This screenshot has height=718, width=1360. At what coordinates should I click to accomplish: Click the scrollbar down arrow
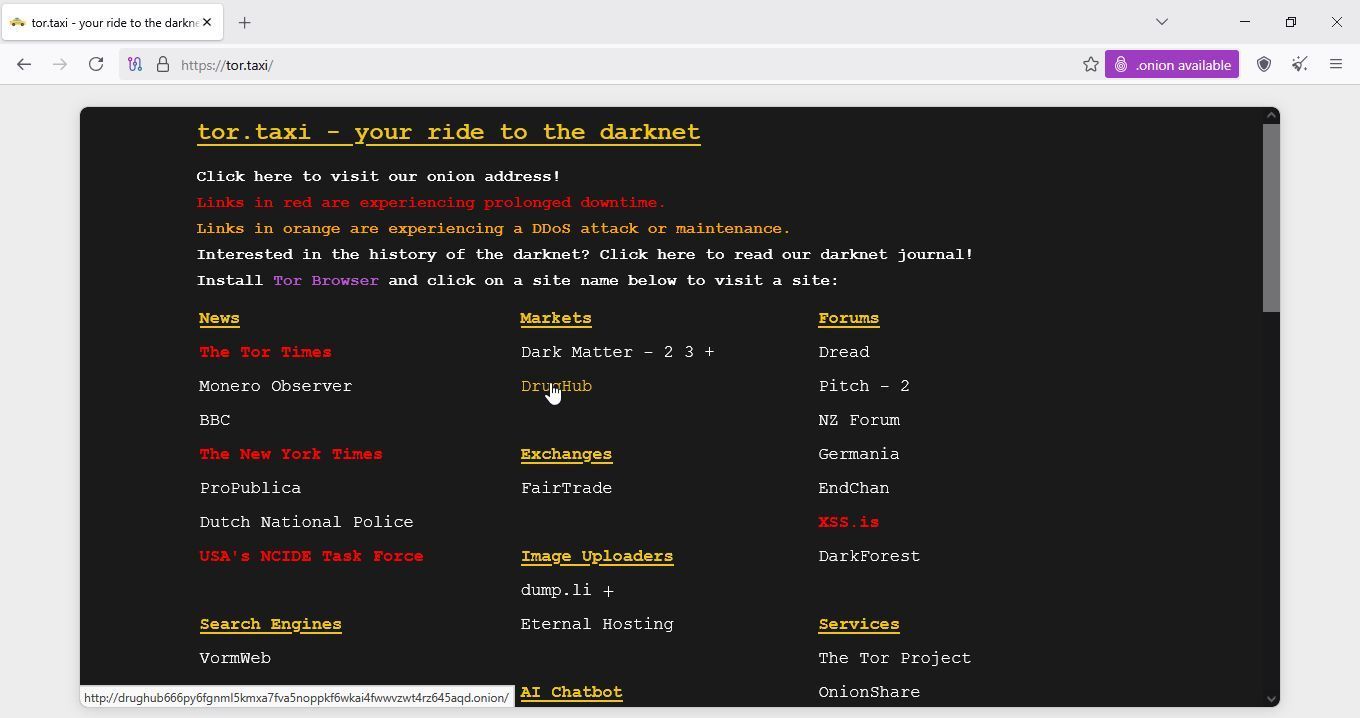1271,699
